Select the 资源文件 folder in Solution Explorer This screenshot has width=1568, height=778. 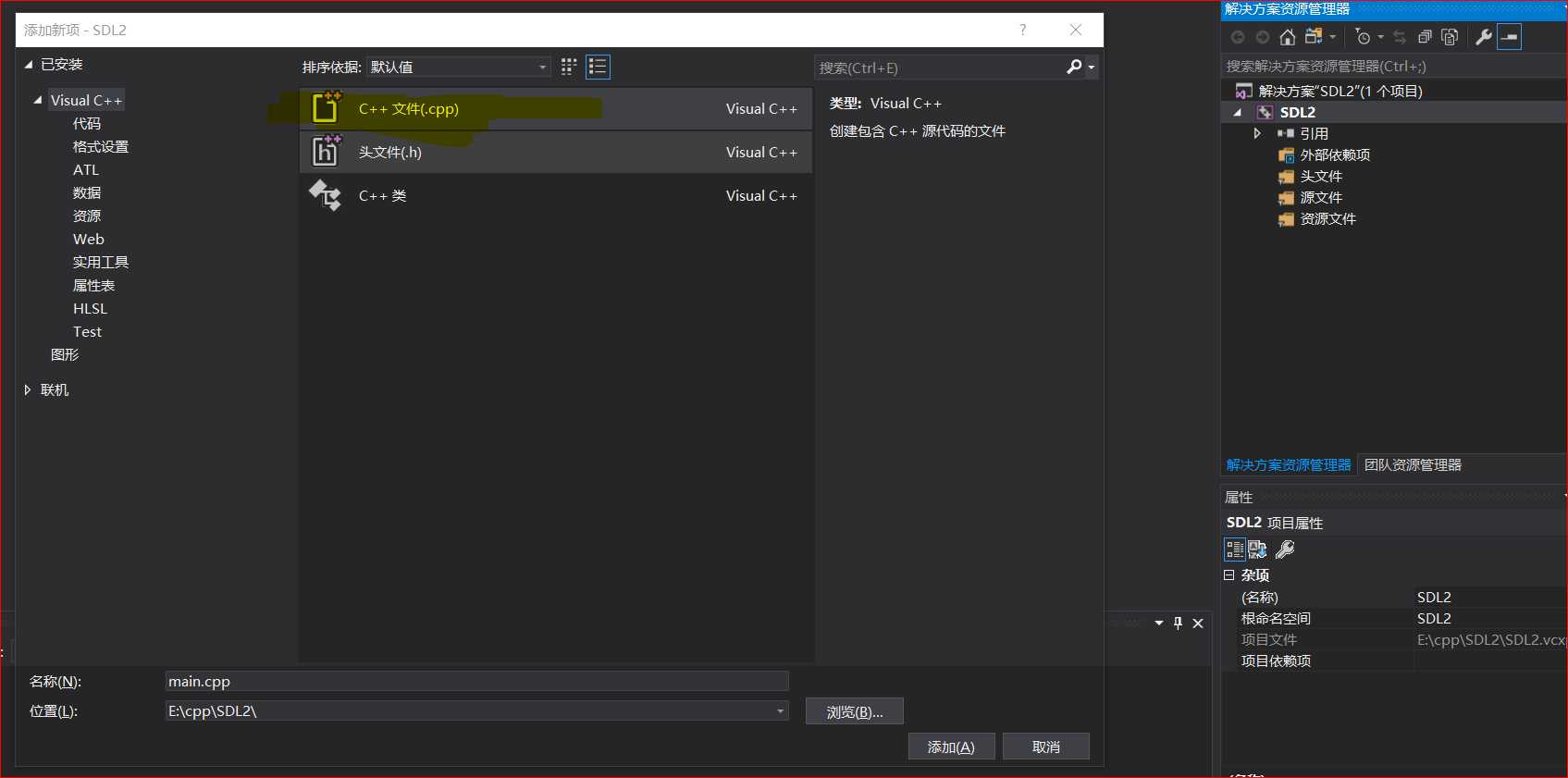[1327, 218]
